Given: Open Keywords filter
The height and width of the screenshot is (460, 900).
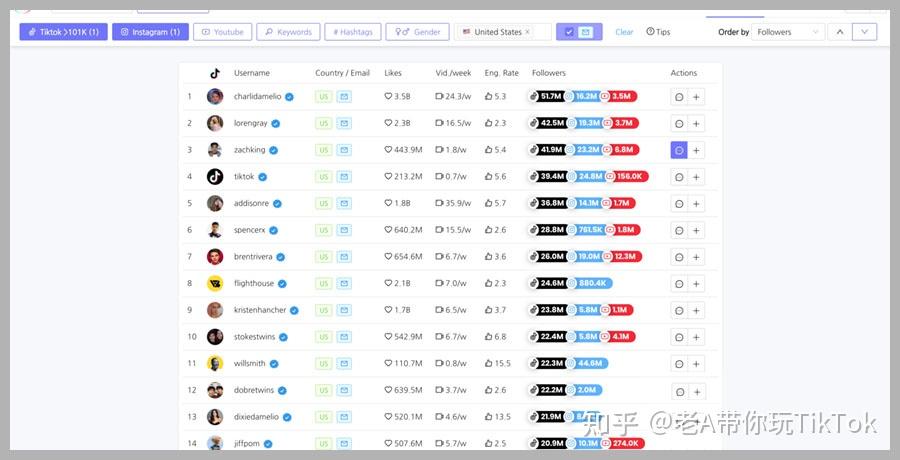Looking at the screenshot, I should (x=288, y=32).
